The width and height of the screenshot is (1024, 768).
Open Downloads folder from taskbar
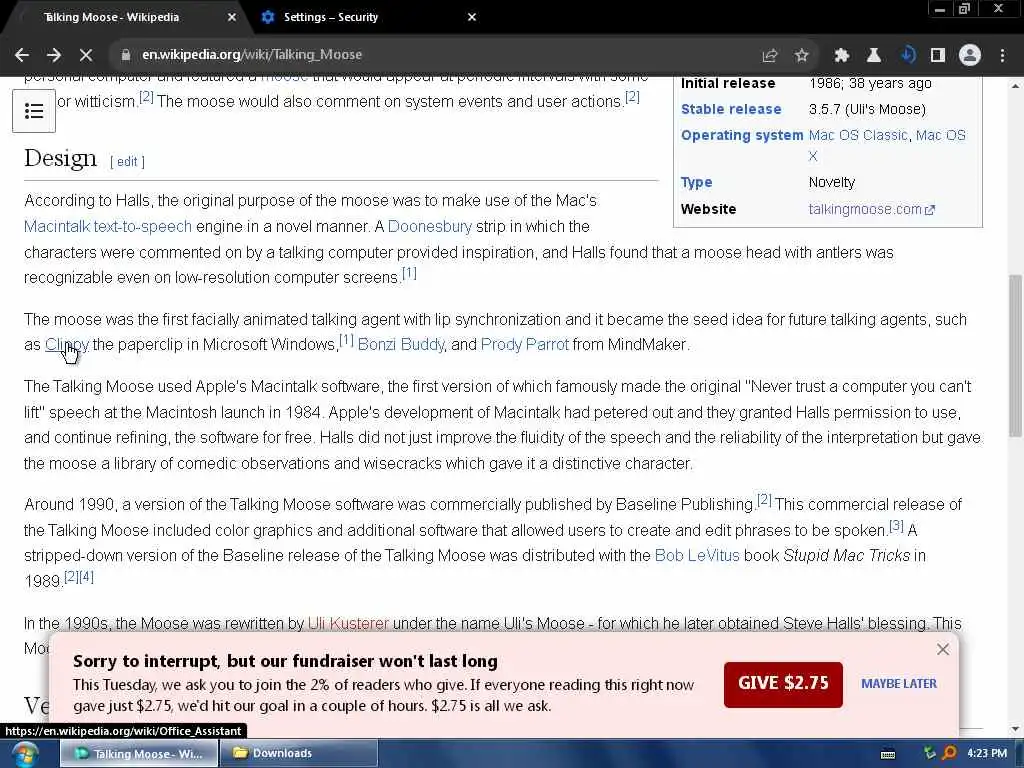tap(299, 754)
